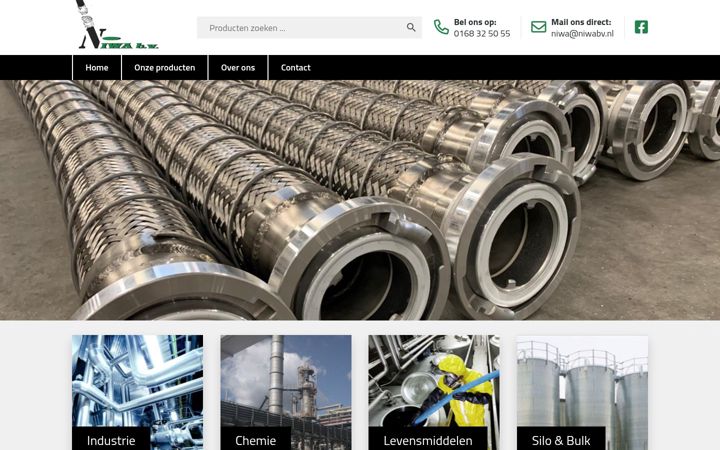Click the metal hoses hero banner image
The width and height of the screenshot is (720, 450).
[x=360, y=200]
